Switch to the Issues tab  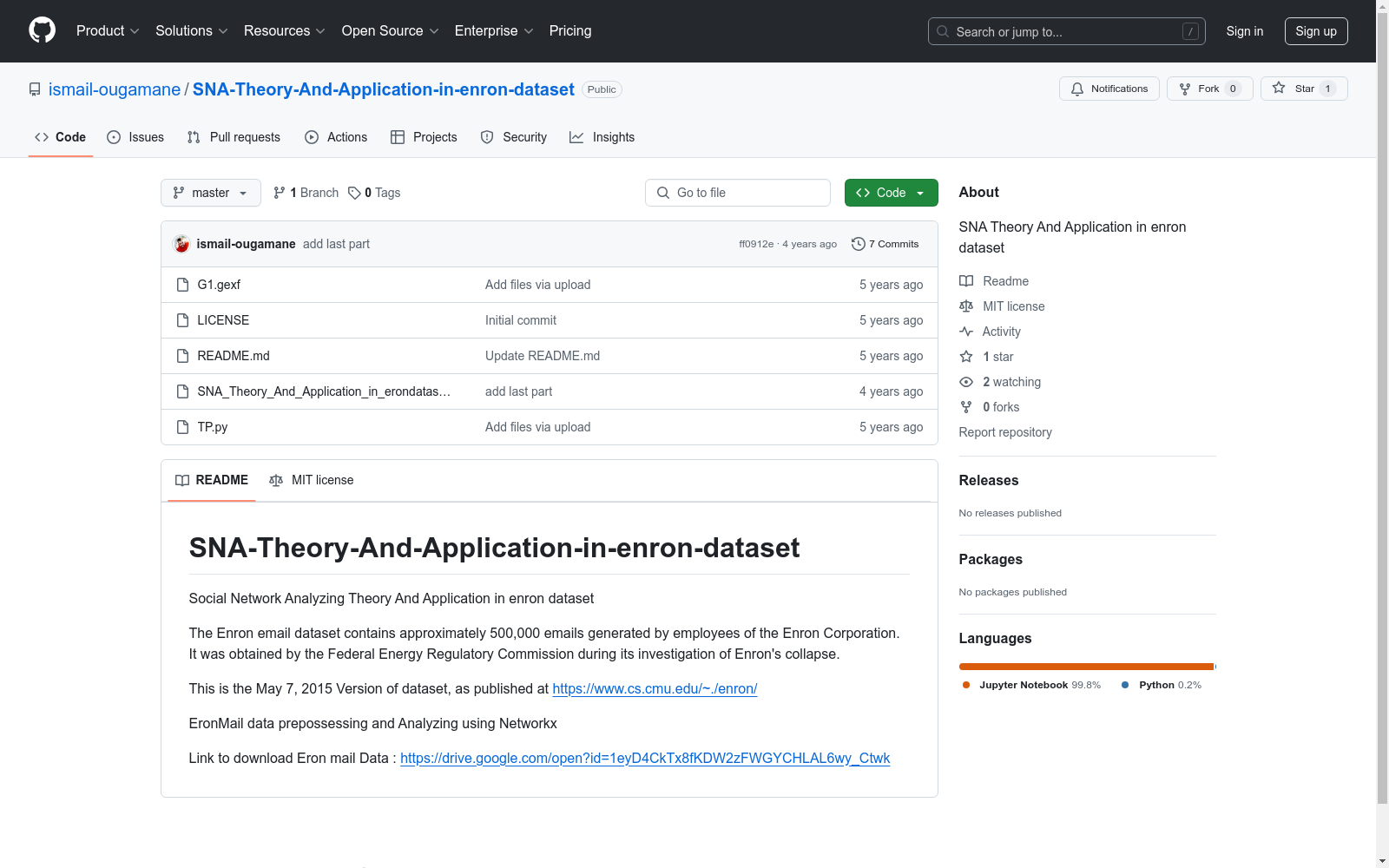tap(135, 137)
